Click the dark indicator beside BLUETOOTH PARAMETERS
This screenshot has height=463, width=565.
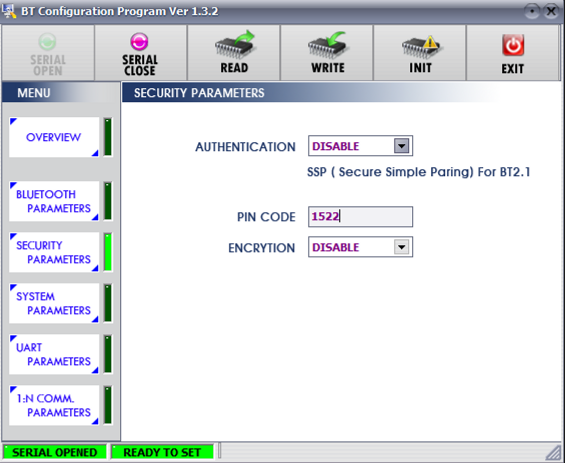108,201
